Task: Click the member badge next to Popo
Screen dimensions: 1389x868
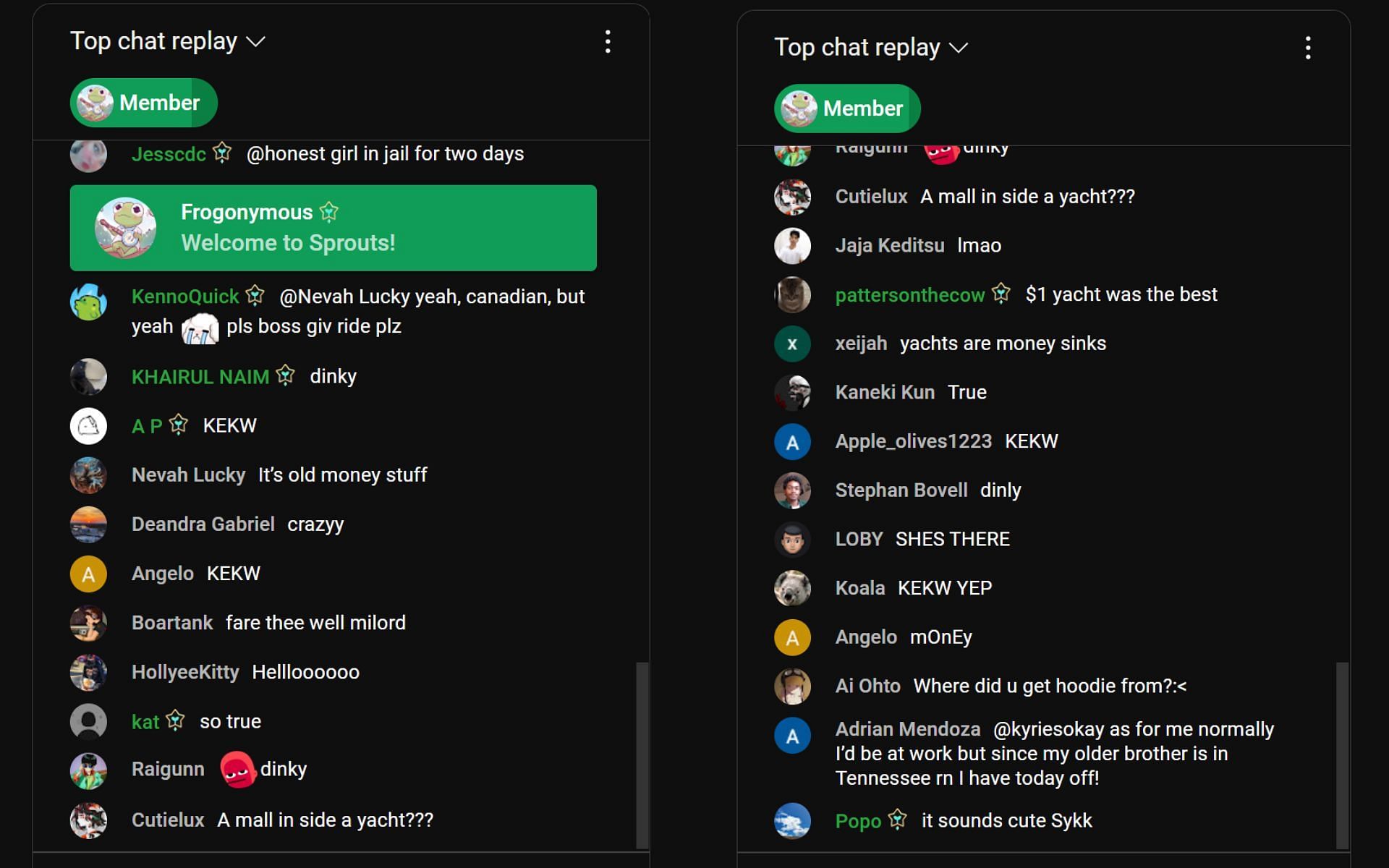Action: tap(897, 820)
